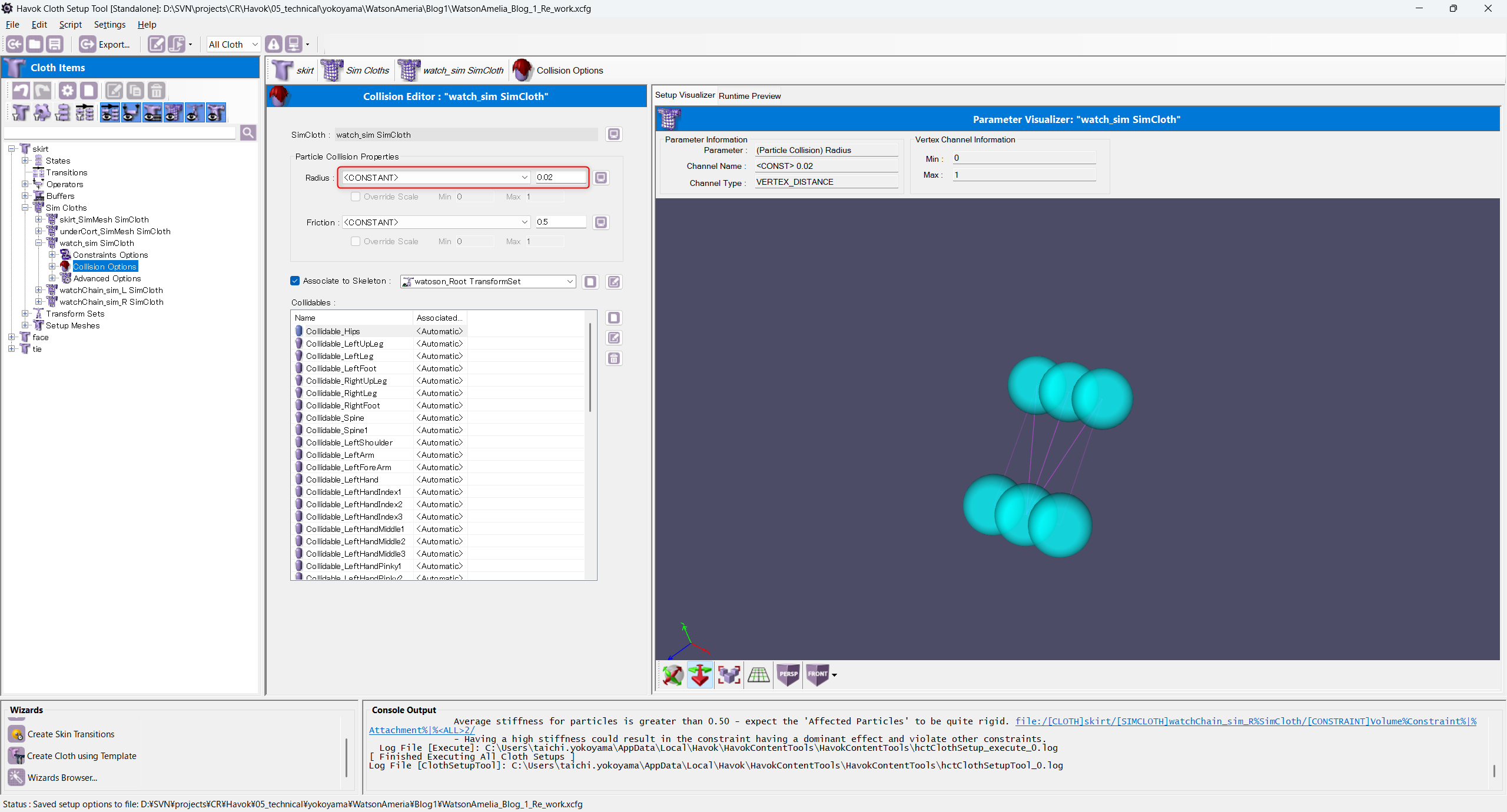
Task: Click the computer/network toolbar icon
Action: pos(293,44)
